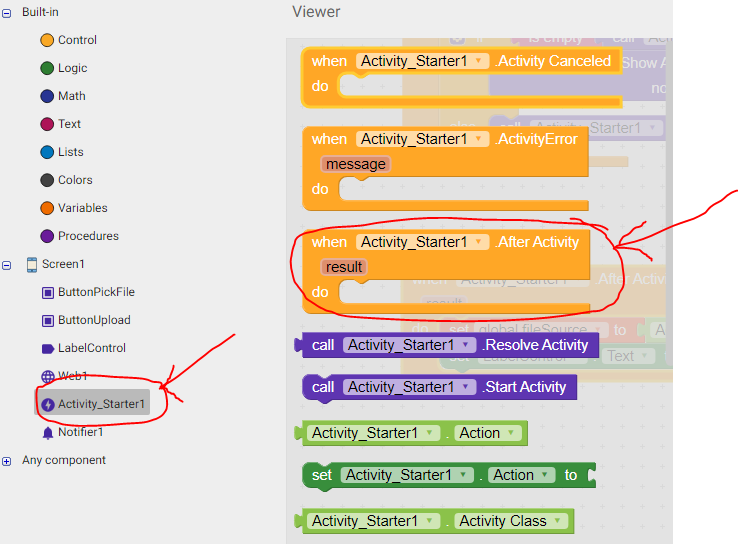
Task: Open the Math blocks category
Action: coord(63,96)
